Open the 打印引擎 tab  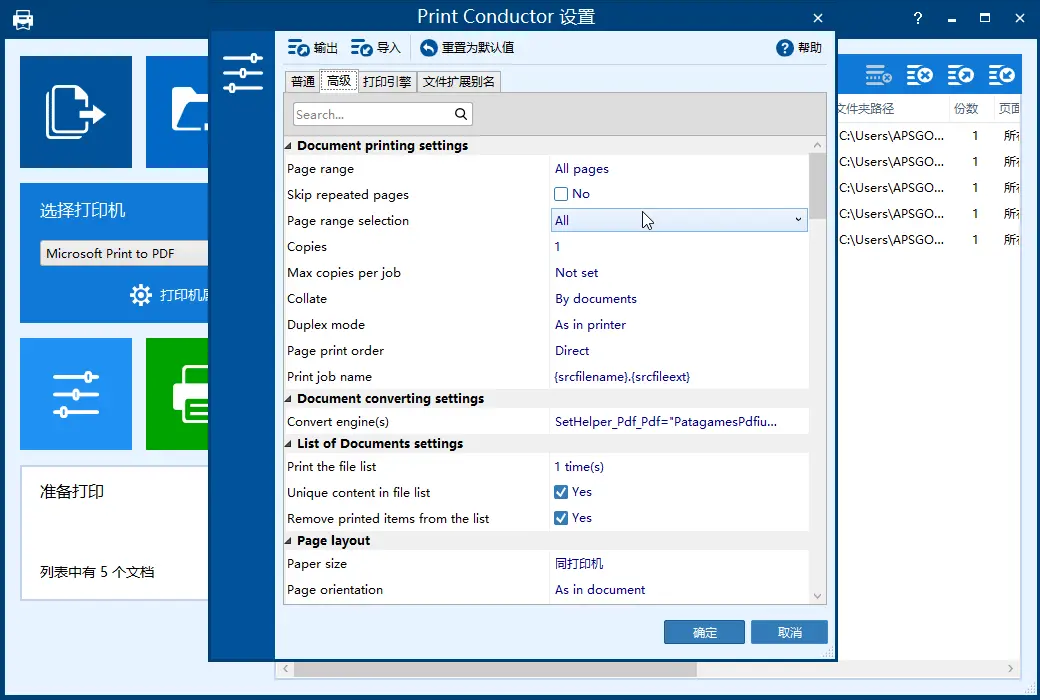387,81
